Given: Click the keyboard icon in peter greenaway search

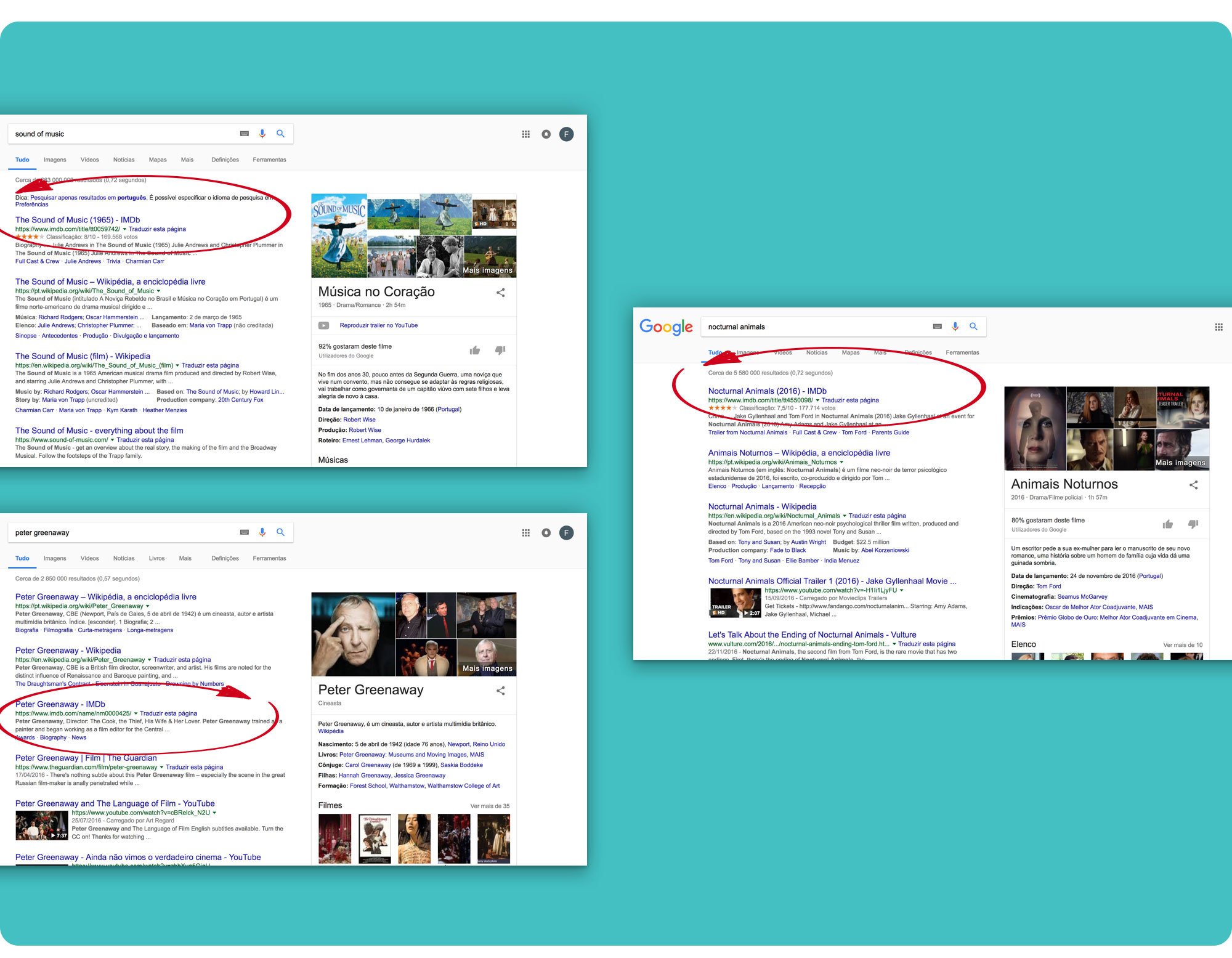Looking at the screenshot, I should pos(245,532).
